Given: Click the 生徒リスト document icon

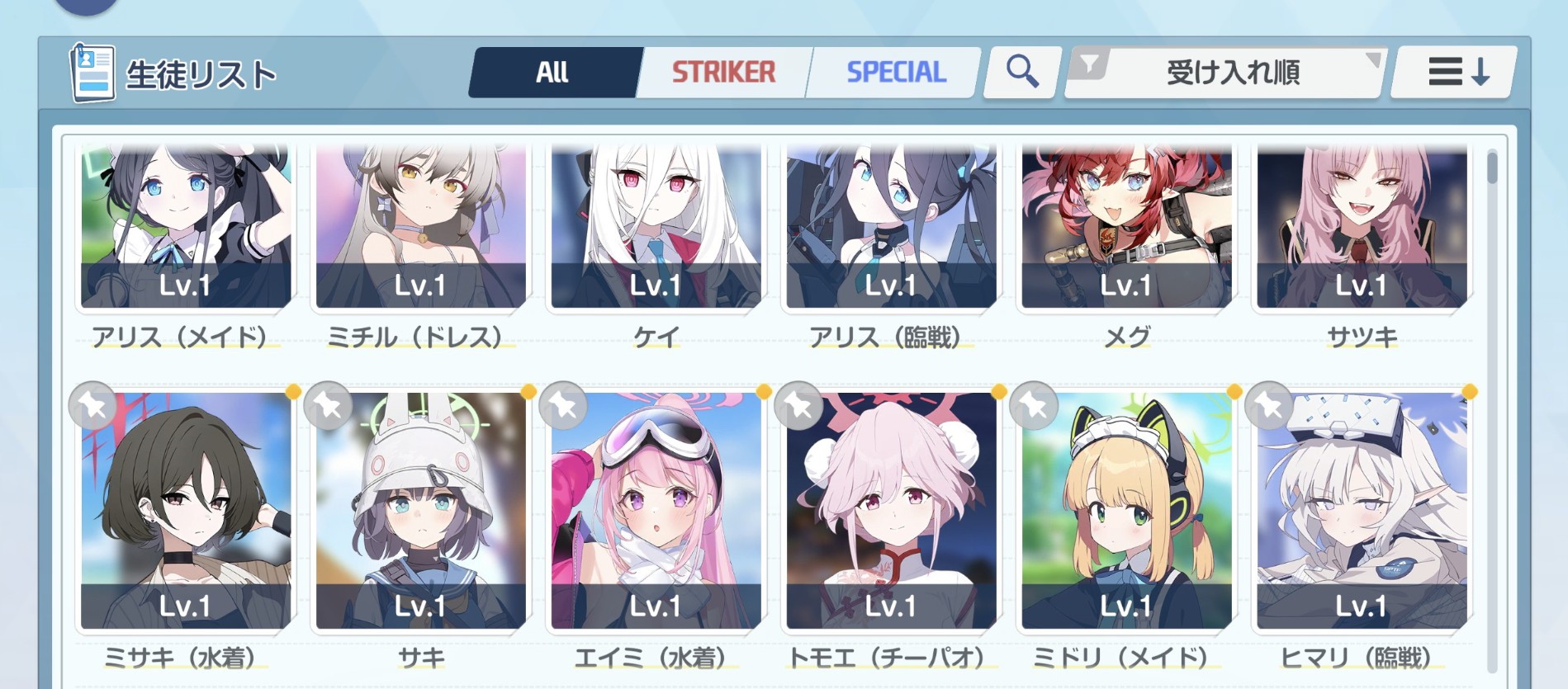Looking at the screenshot, I should pos(92,73).
